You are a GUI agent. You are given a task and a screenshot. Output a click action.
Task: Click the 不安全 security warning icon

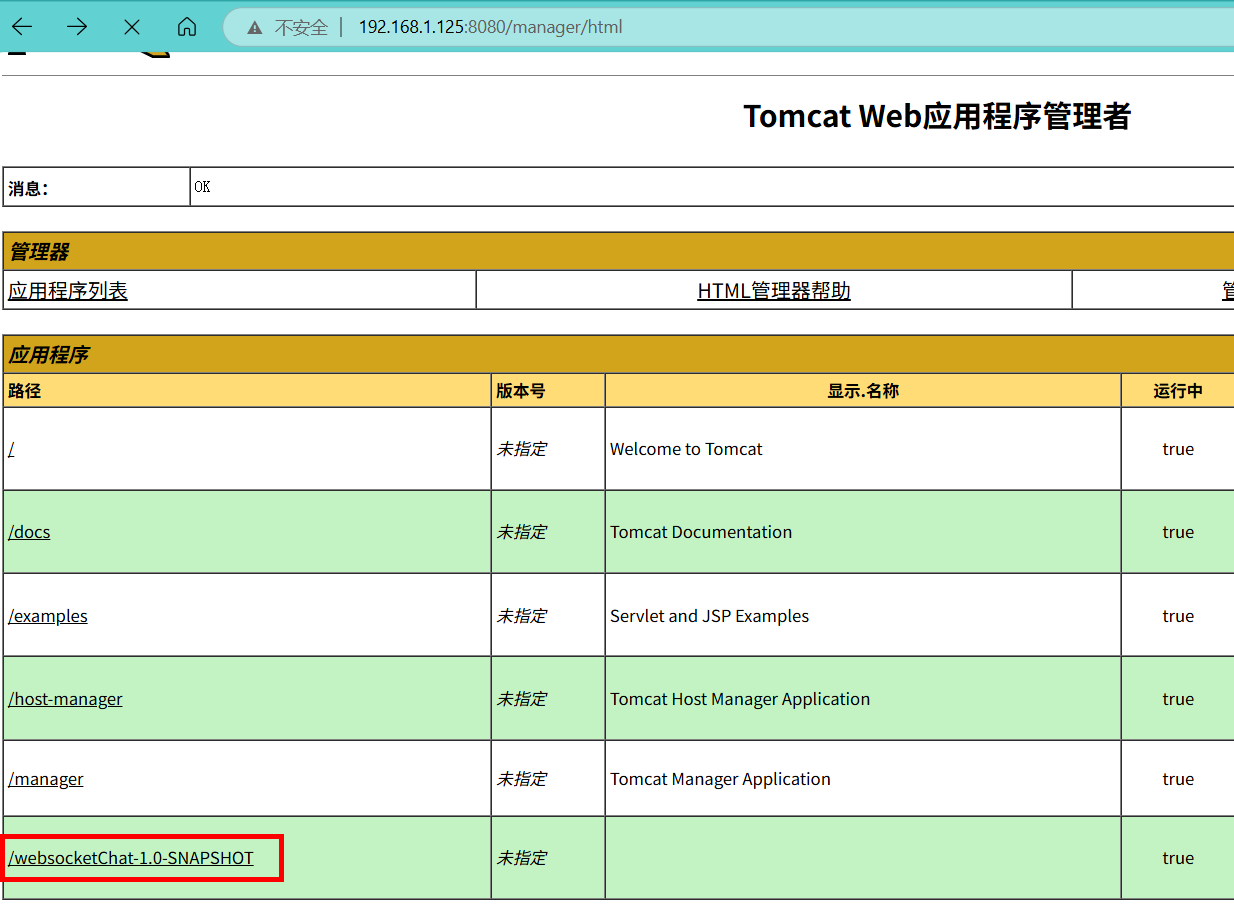pos(255,28)
